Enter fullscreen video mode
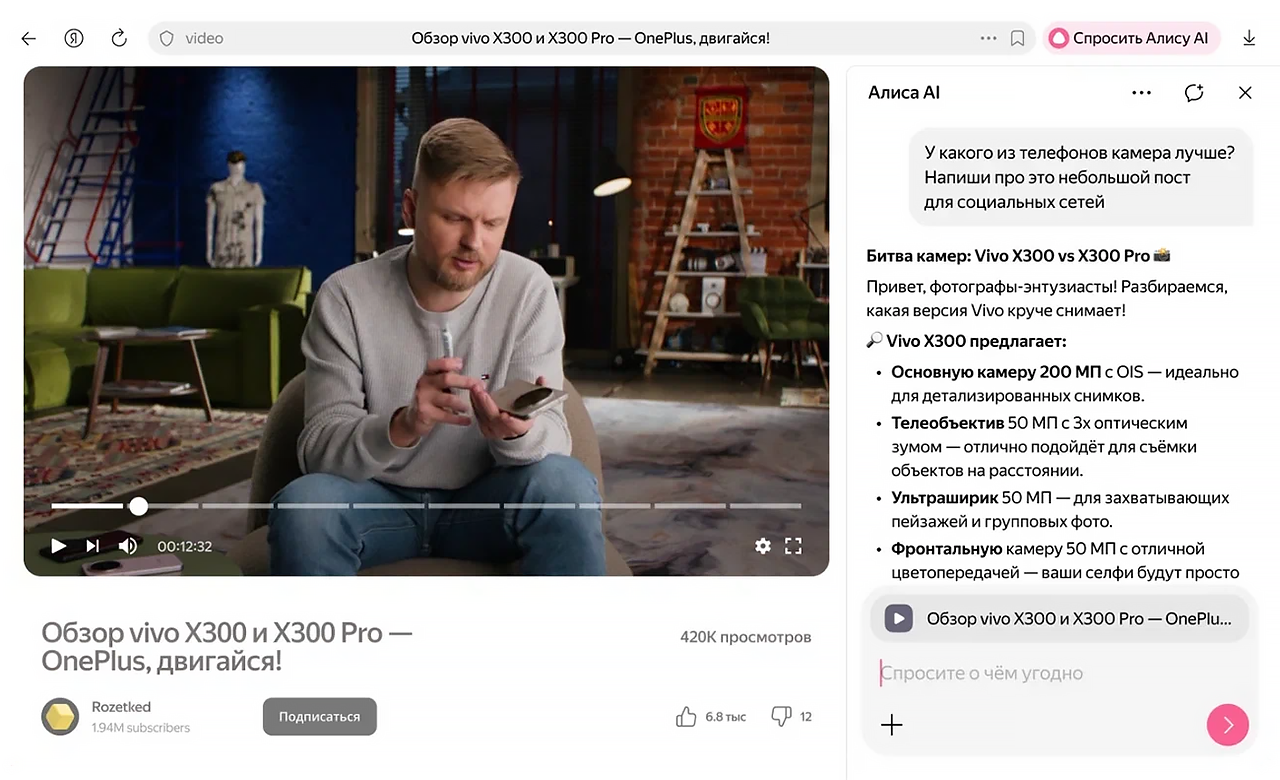The height and width of the screenshot is (780, 1280). tap(793, 546)
